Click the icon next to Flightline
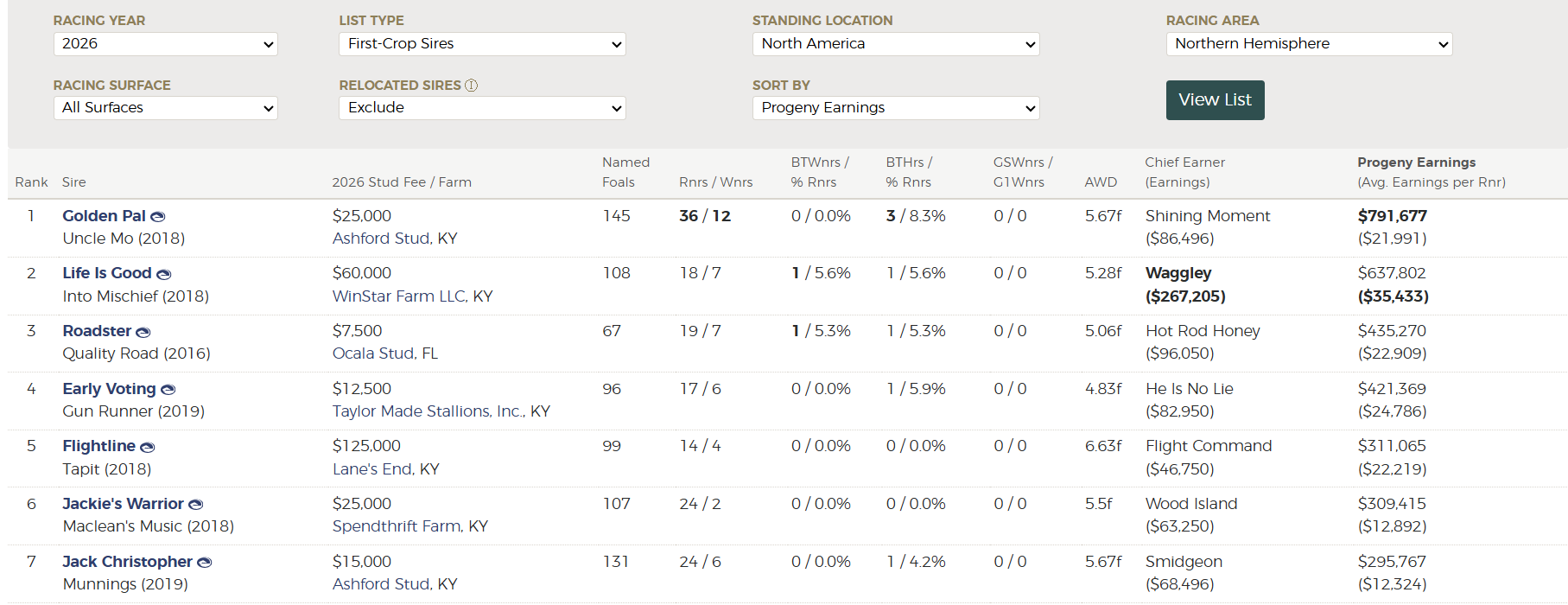This screenshot has width=1568, height=605. [147, 448]
